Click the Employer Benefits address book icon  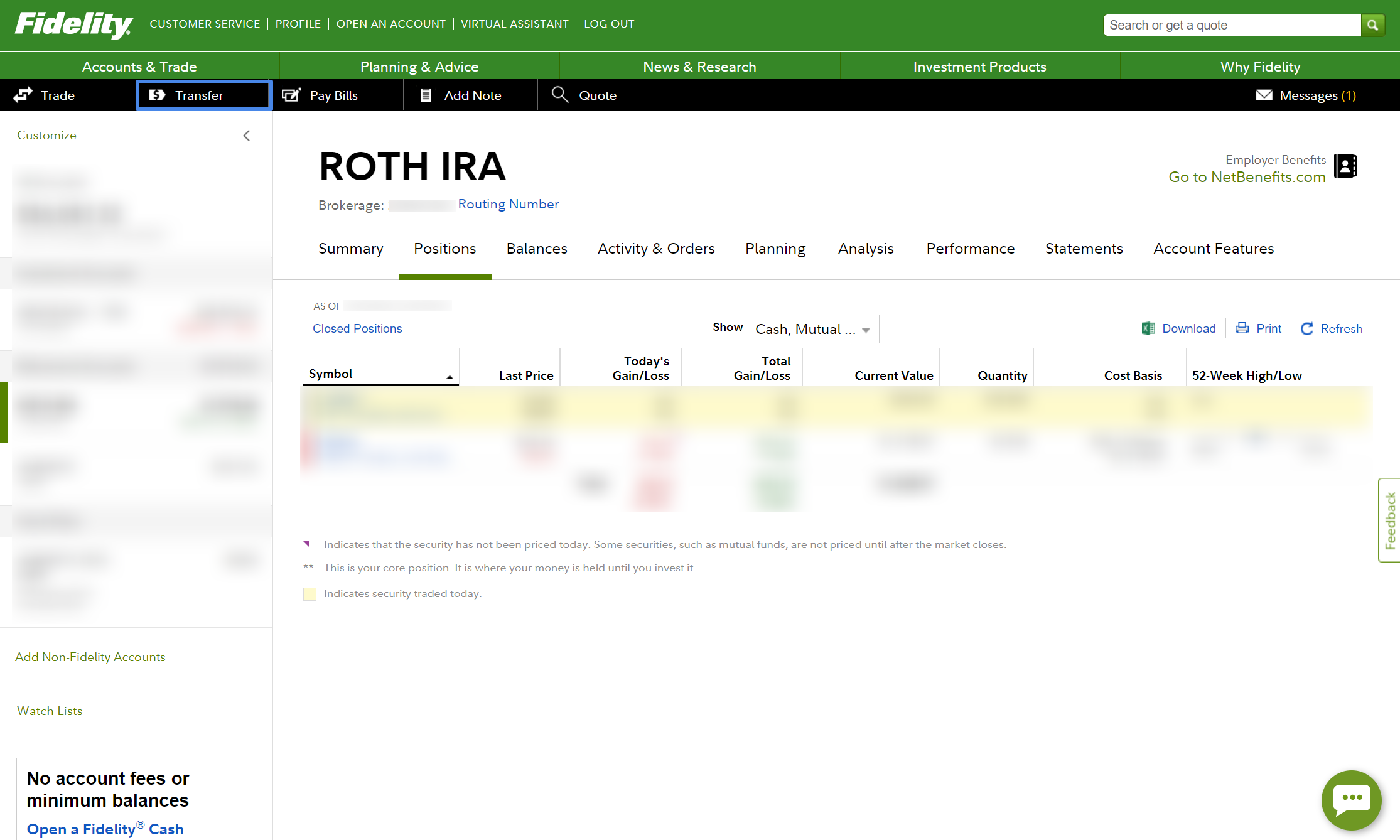(x=1345, y=166)
